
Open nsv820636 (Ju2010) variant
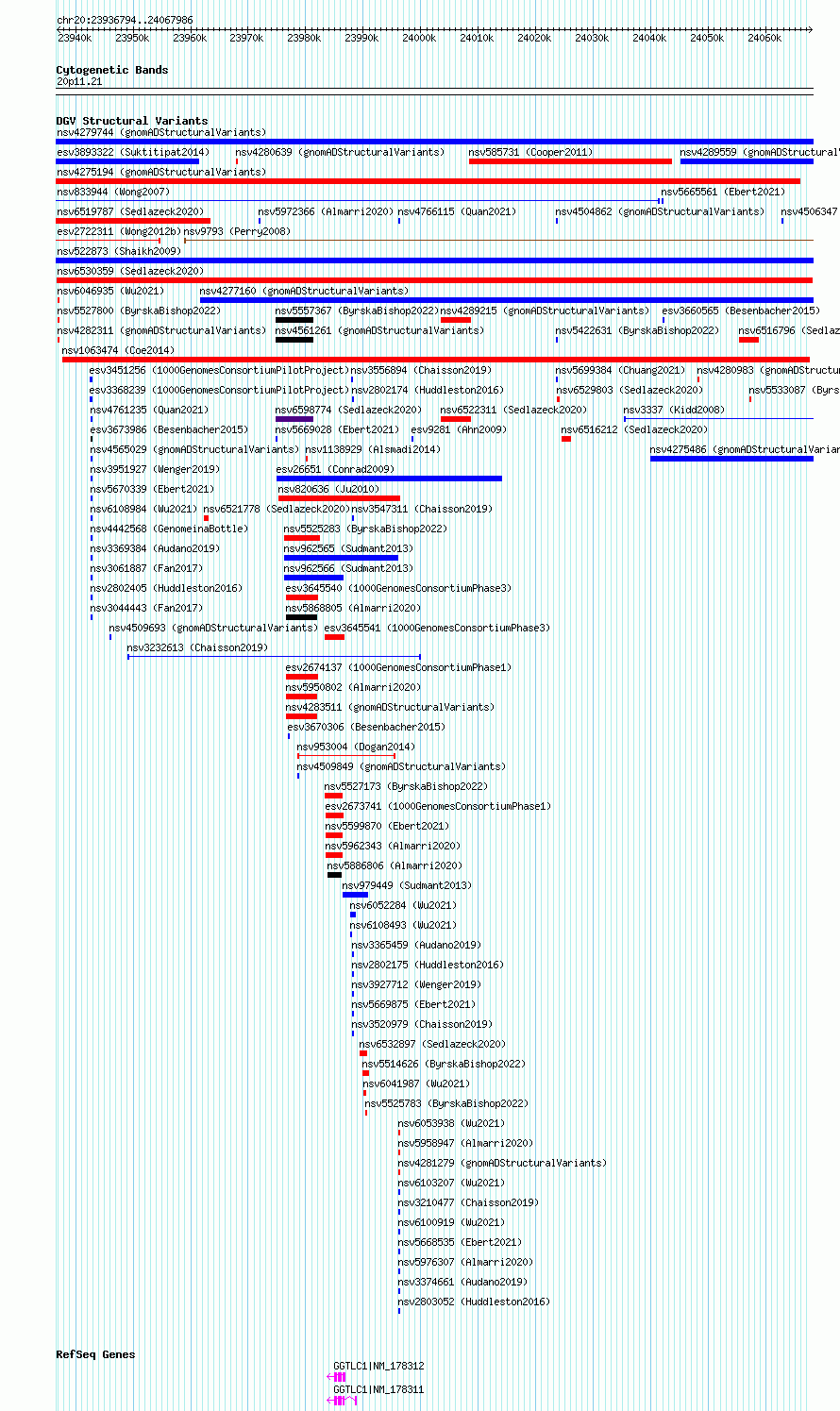click(328, 489)
